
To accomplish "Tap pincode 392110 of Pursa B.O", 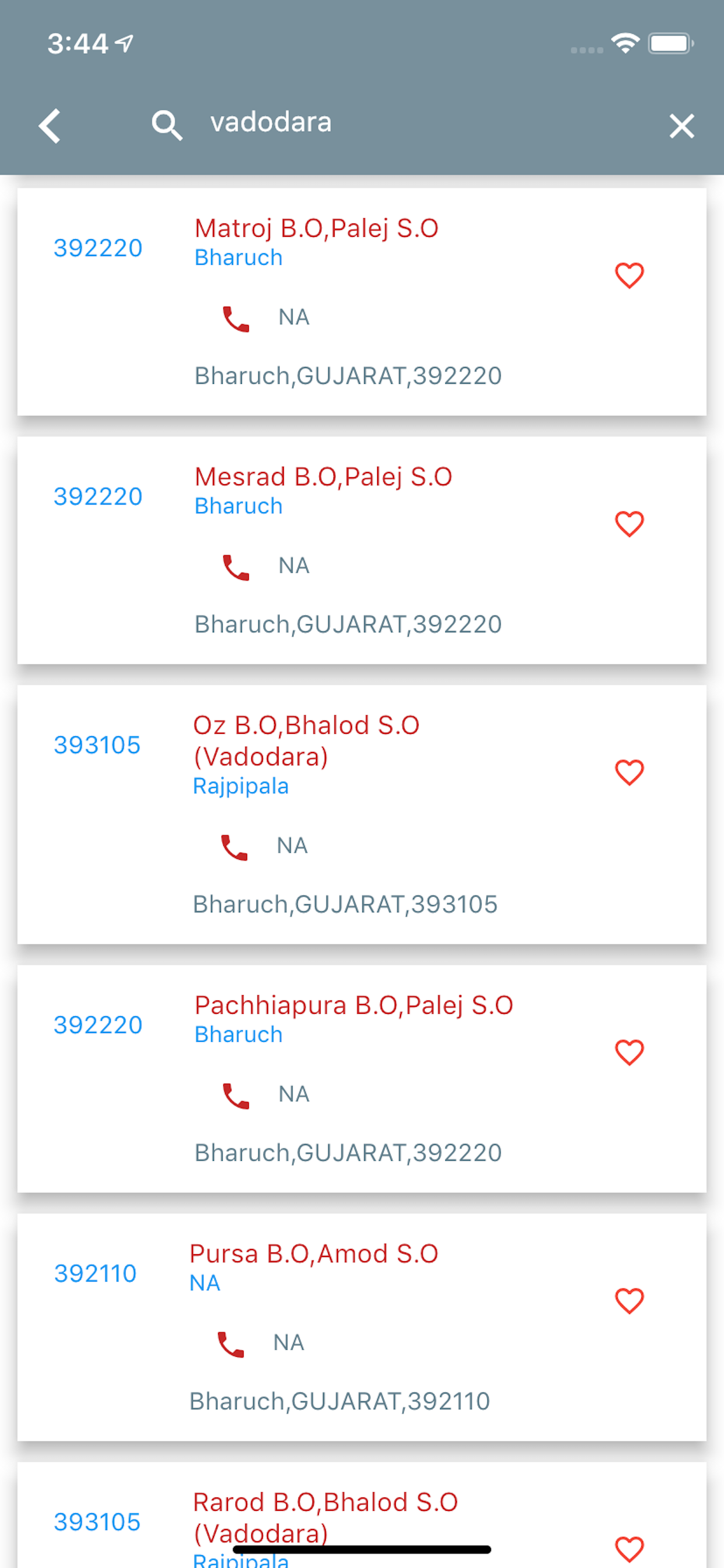I will tap(96, 1273).
